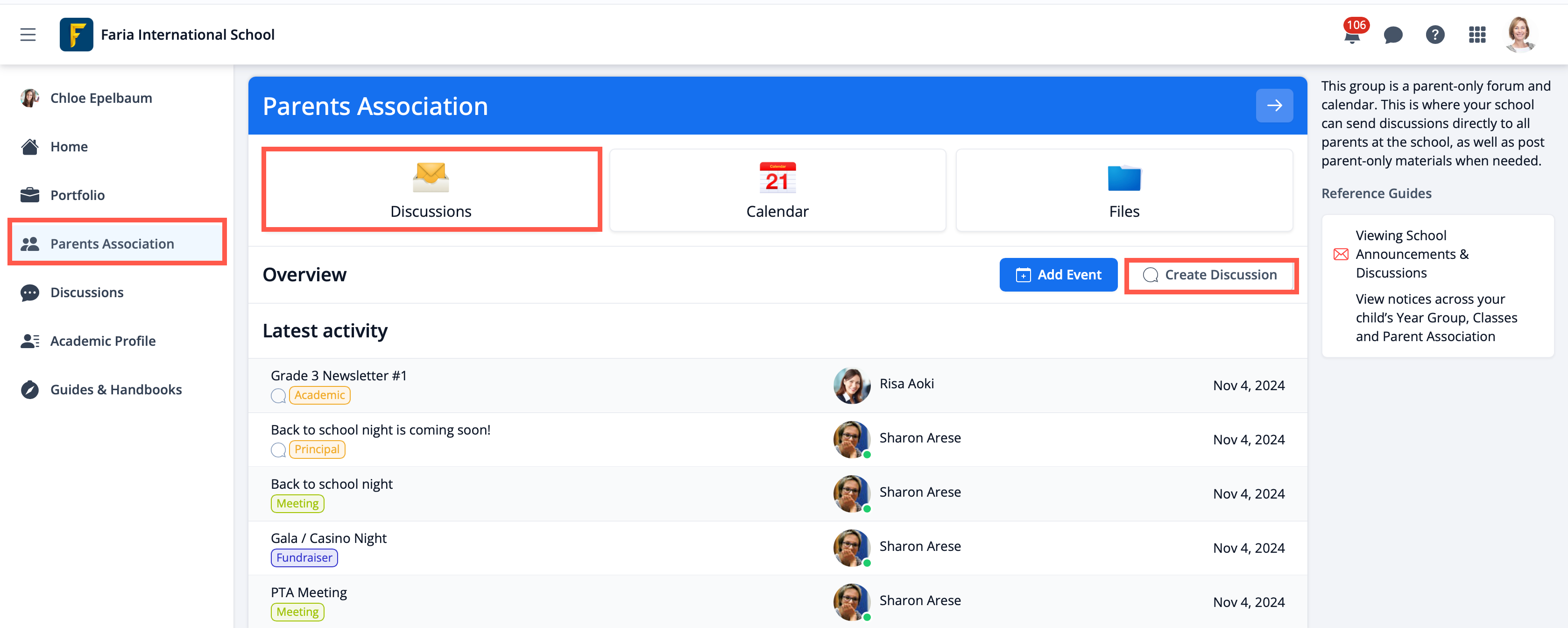Screen dimensions: 1568x628
Task: Open the hamburger navigation menu
Action: tap(28, 35)
